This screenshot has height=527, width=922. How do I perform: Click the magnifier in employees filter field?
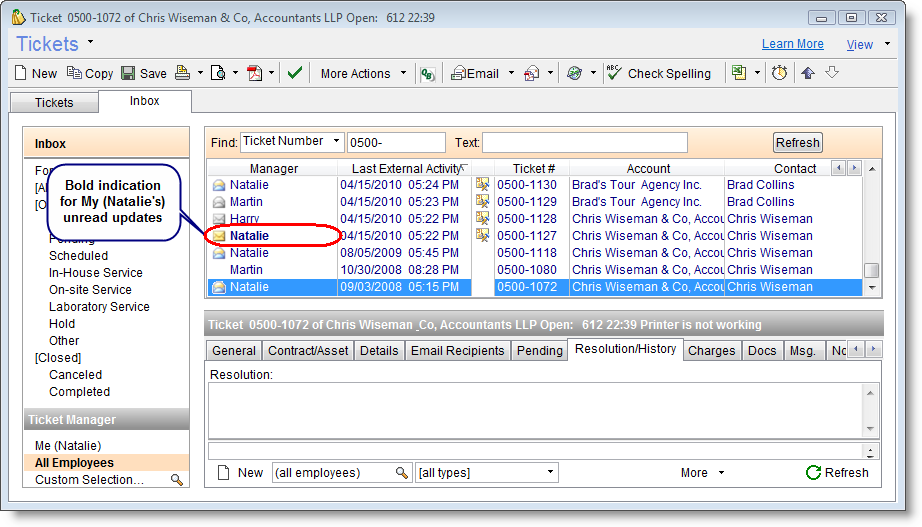(402, 473)
